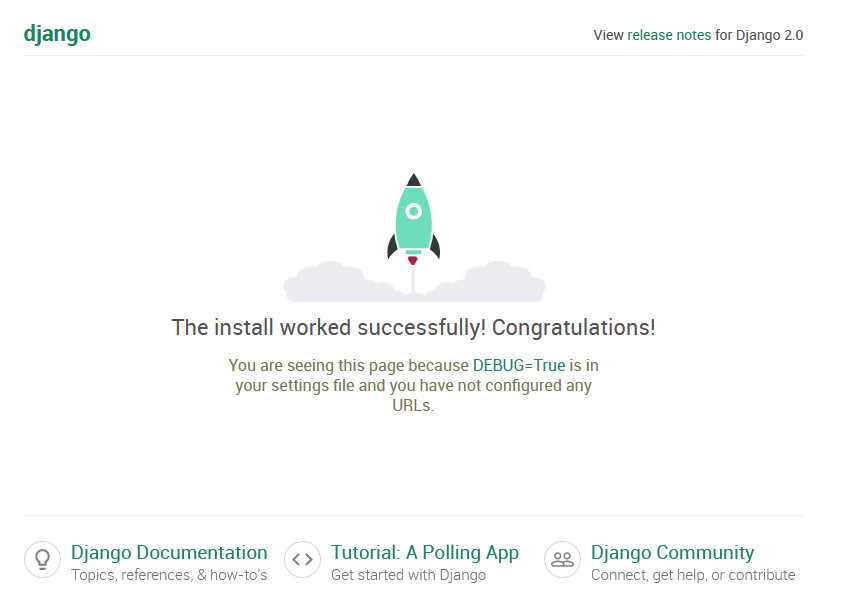The width and height of the screenshot is (845, 600).
Task: Click the red flame under the rocket
Action: tap(413, 260)
